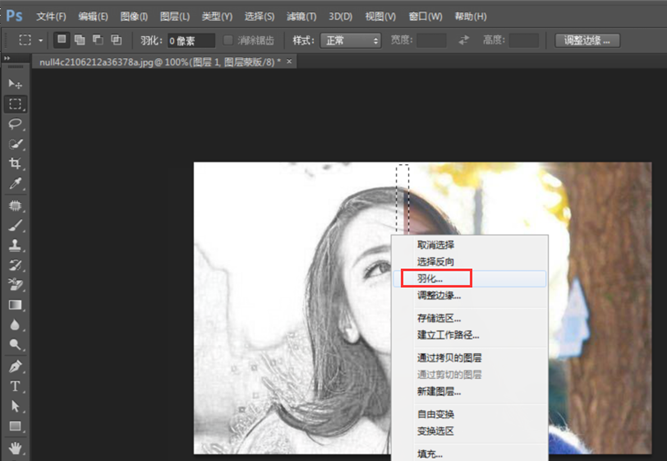Viewport: 667px width, 461px height.
Task: Select the Horizontal Type tool
Action: pos(15,387)
